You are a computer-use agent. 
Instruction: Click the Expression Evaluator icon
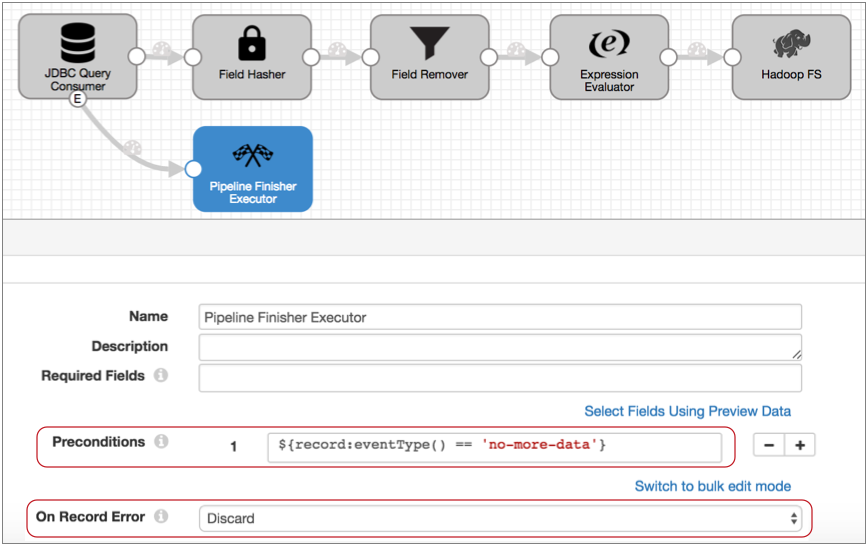point(608,44)
